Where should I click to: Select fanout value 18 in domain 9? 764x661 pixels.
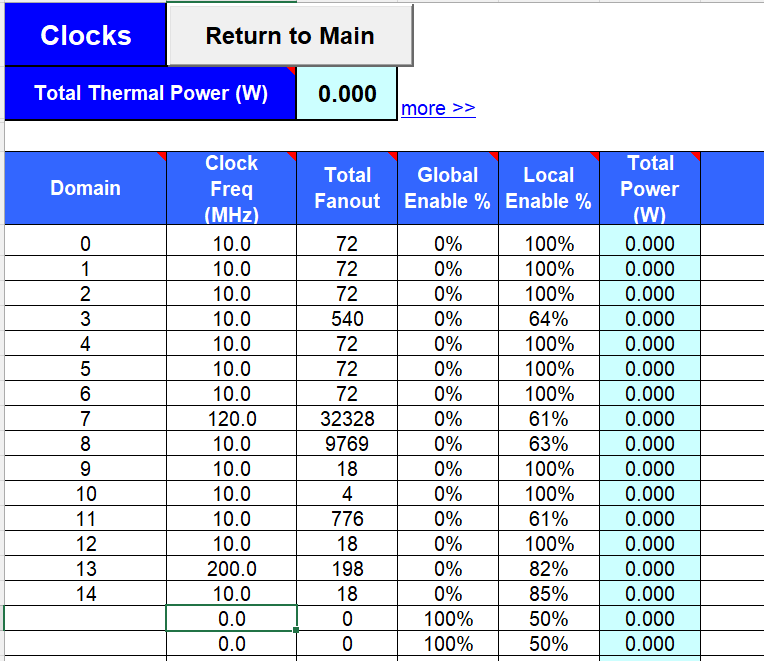pos(347,468)
